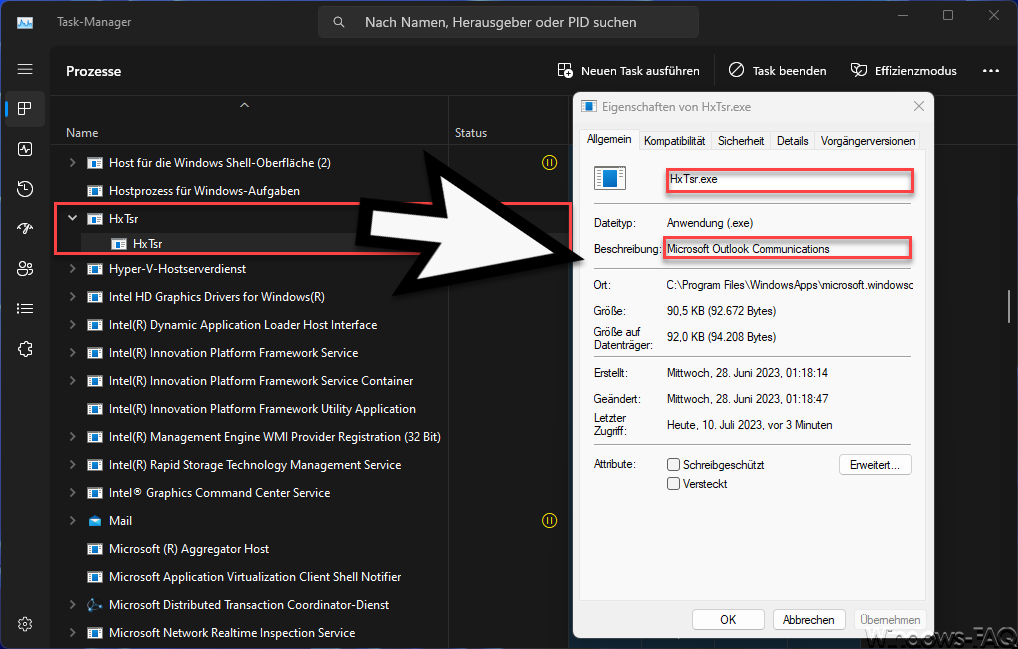1018x649 pixels.
Task: Open the Services puzzle sidebar icon
Action: (25, 349)
